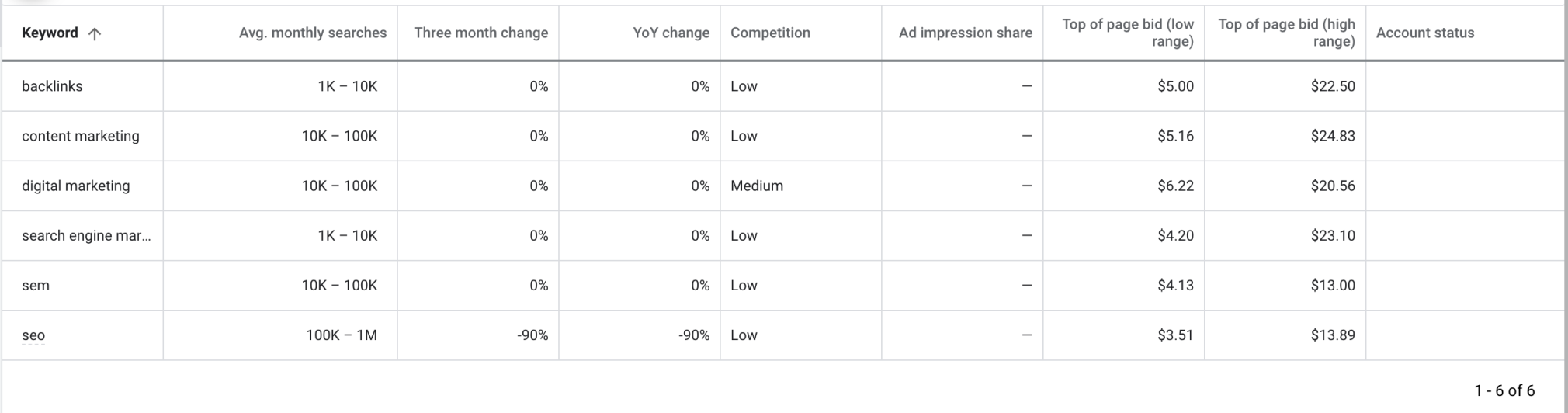Sort by Avg. monthly searches column

[312, 33]
